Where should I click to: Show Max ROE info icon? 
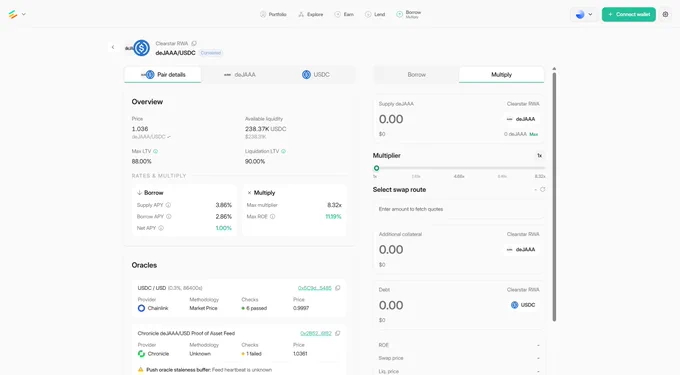pos(272,216)
